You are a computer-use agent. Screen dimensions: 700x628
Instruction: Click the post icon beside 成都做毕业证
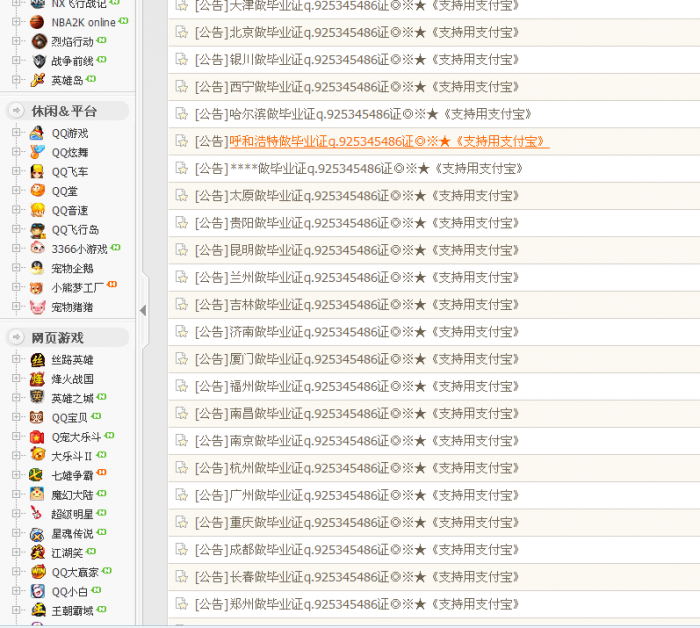[182, 549]
